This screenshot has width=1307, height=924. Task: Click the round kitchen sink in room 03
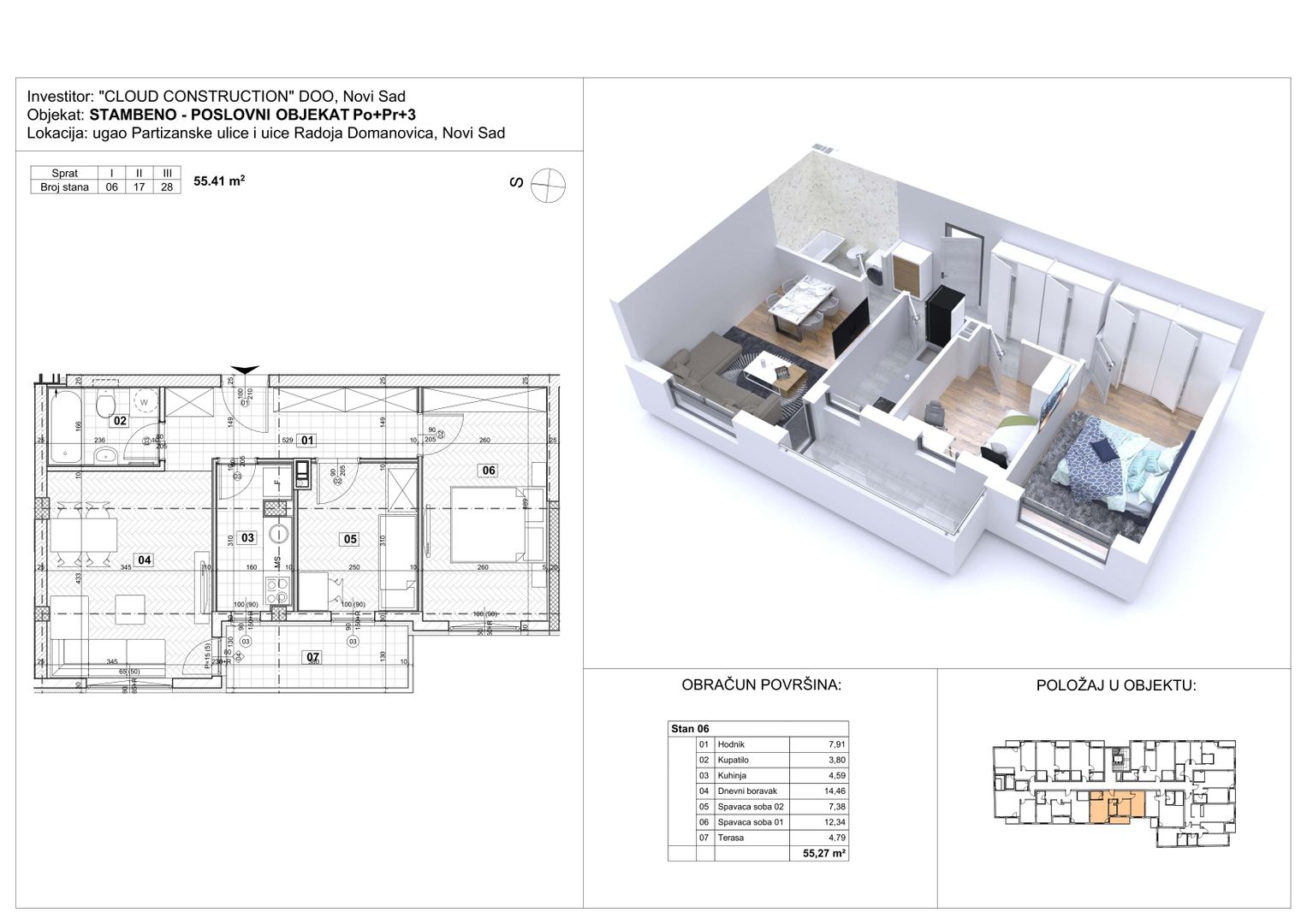point(279,535)
